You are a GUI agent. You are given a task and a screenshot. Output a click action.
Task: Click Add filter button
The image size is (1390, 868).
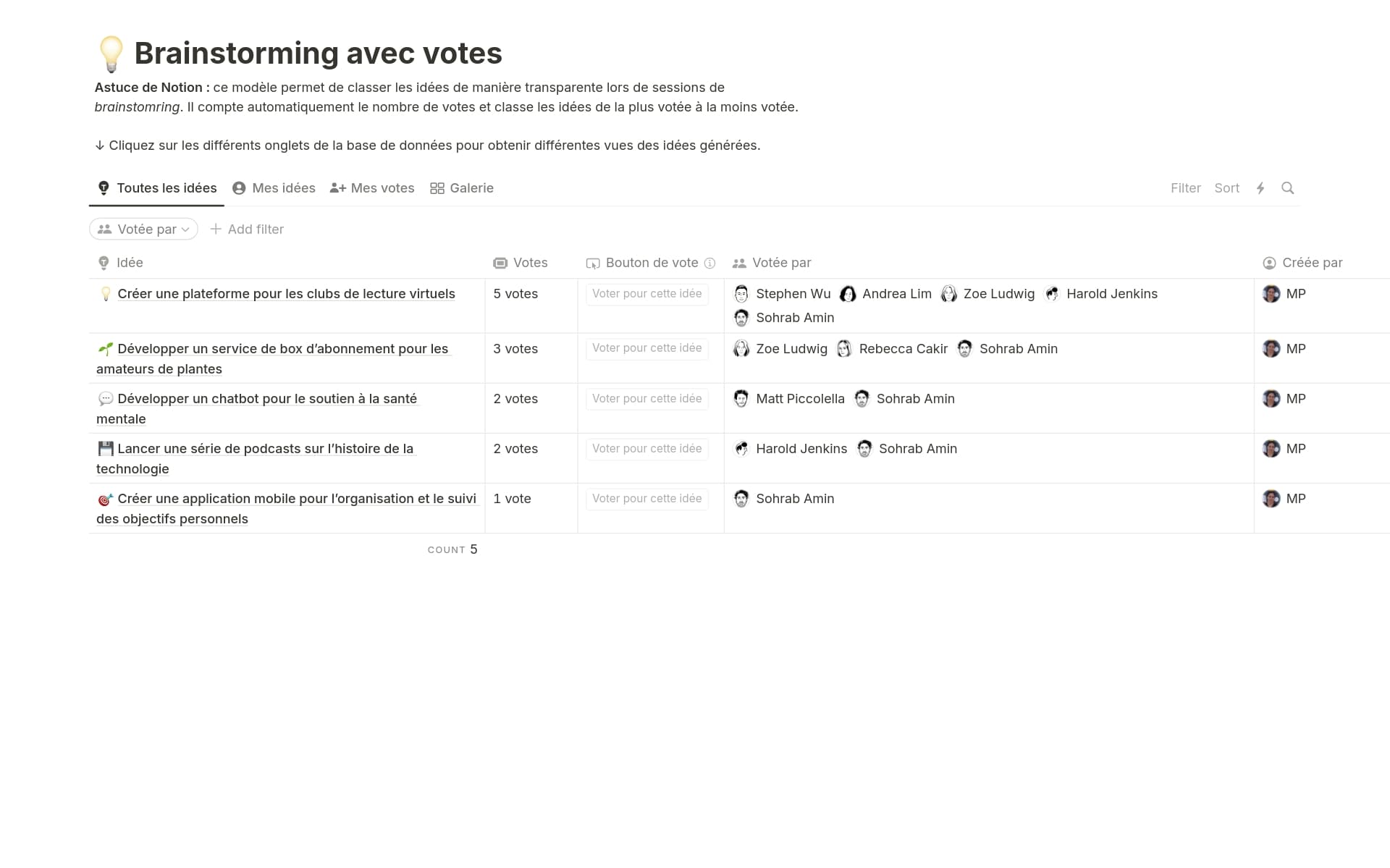247,229
